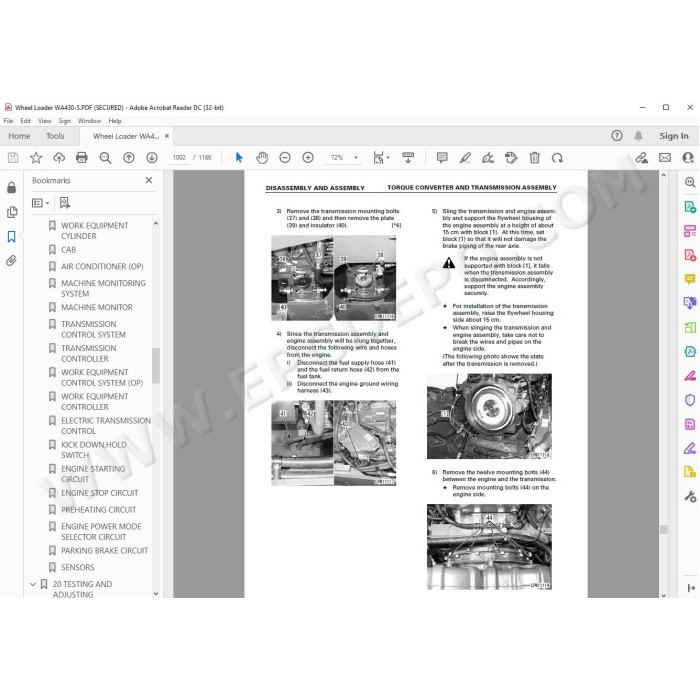This screenshot has width=700, height=700.
Task: Click the scrolling mode icon
Action: point(408,158)
